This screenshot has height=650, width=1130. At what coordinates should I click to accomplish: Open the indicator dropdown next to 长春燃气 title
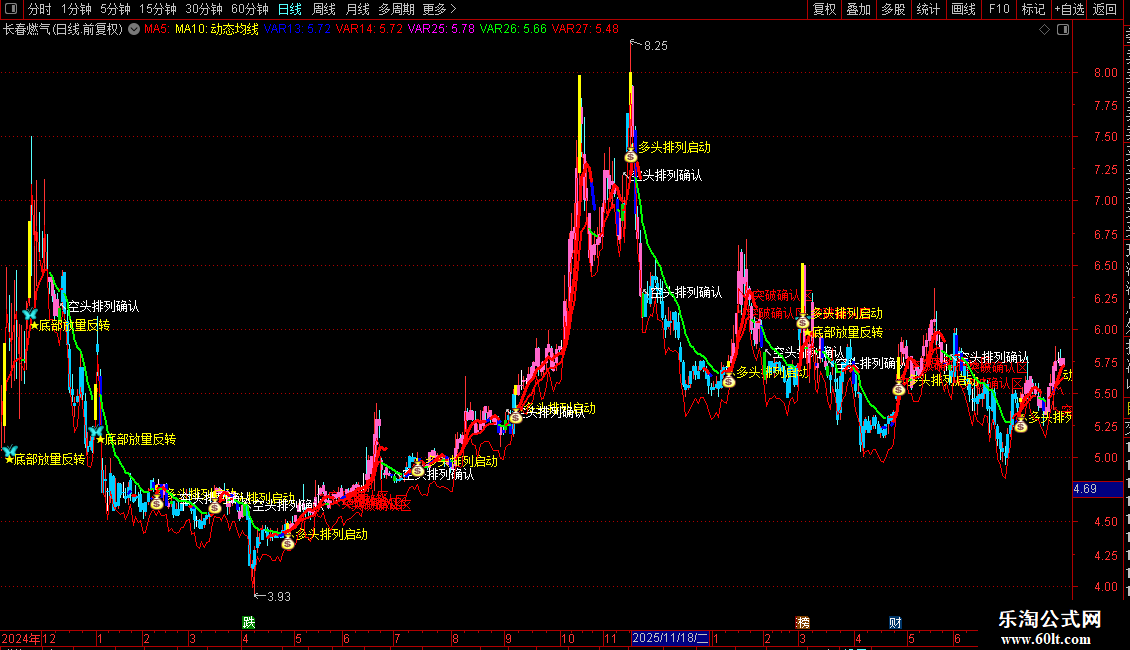point(134,30)
